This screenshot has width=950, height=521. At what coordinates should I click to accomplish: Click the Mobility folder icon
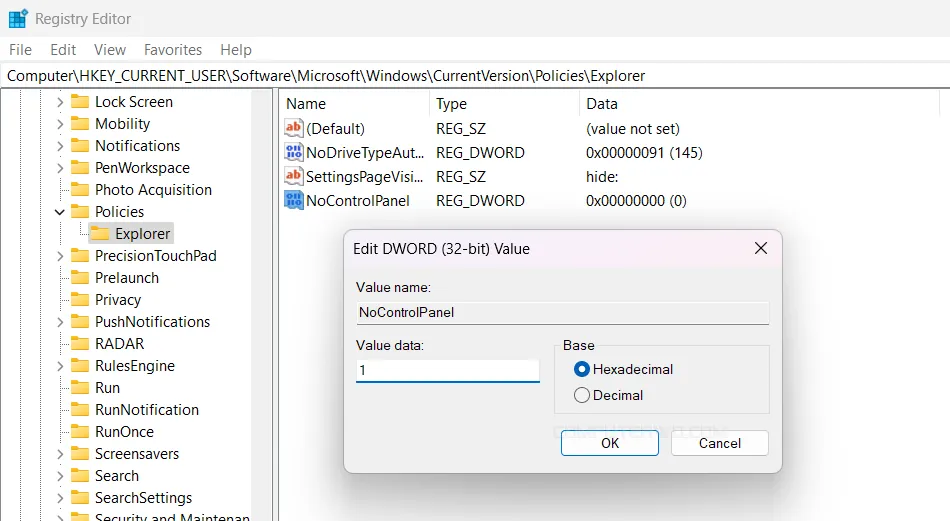coord(80,124)
